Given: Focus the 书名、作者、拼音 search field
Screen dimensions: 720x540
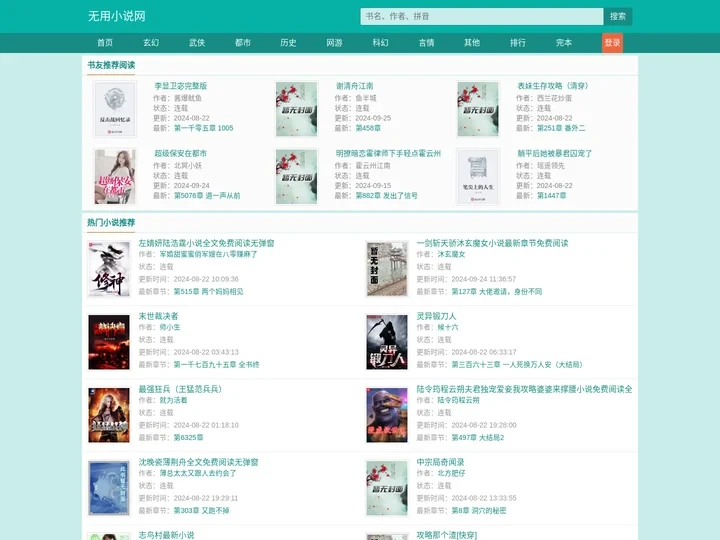Looking at the screenshot, I should click(x=482, y=17).
